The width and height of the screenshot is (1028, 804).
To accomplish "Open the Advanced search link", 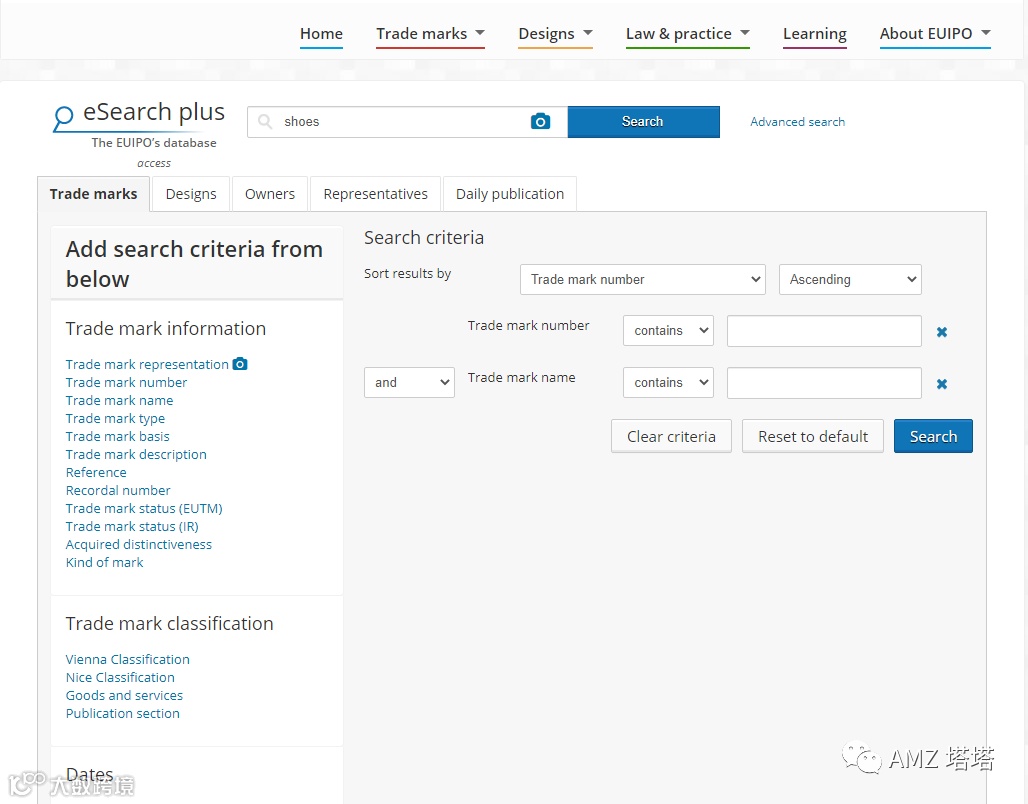I will click(797, 122).
